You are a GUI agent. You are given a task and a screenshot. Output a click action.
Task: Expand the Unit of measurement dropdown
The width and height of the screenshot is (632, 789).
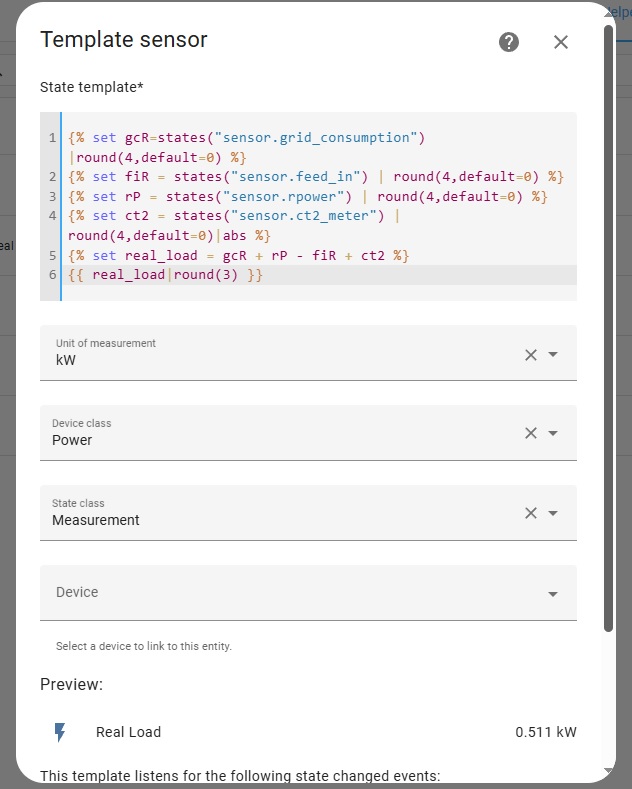[553, 354]
